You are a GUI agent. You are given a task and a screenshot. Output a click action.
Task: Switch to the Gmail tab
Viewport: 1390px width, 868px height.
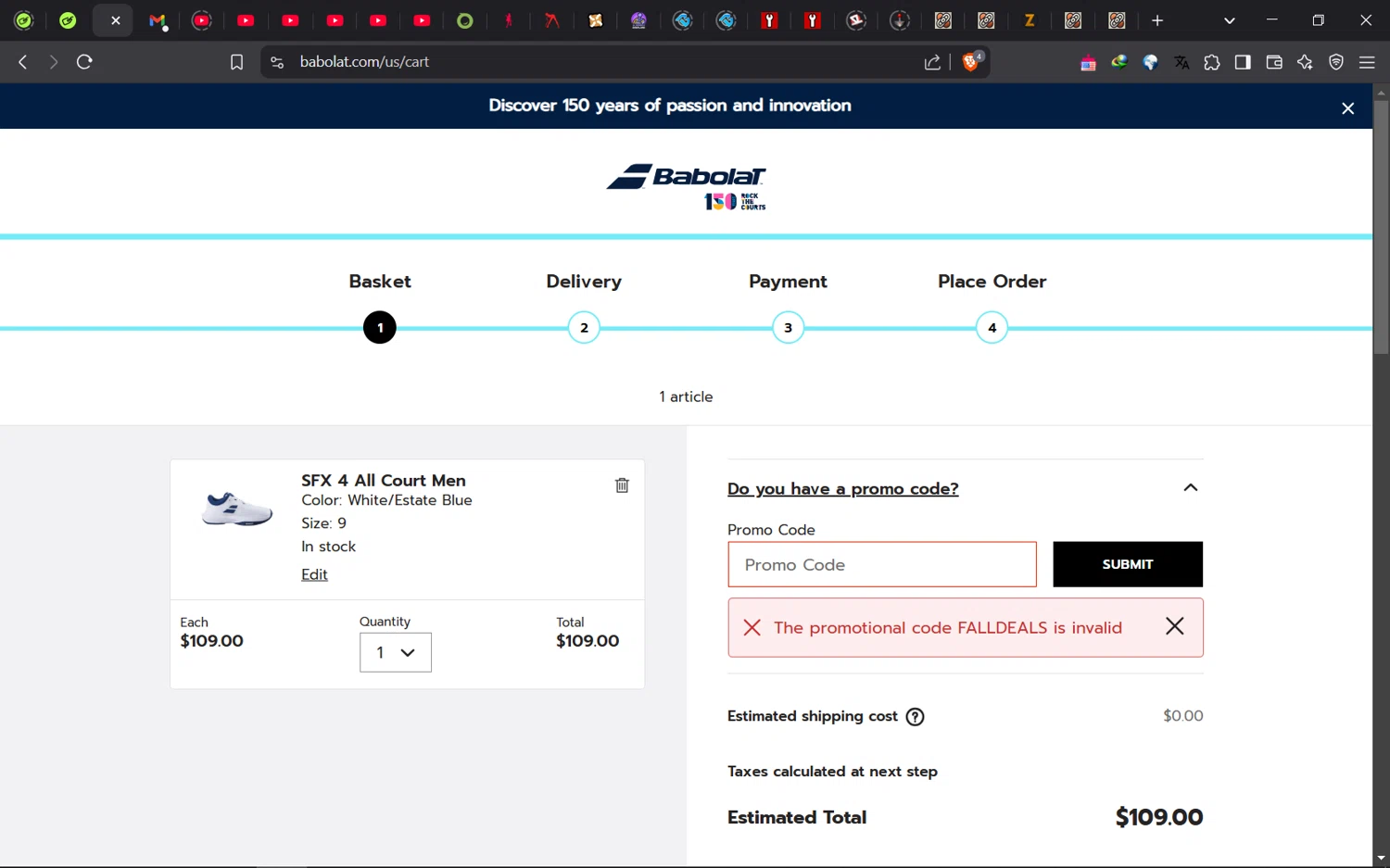click(158, 20)
